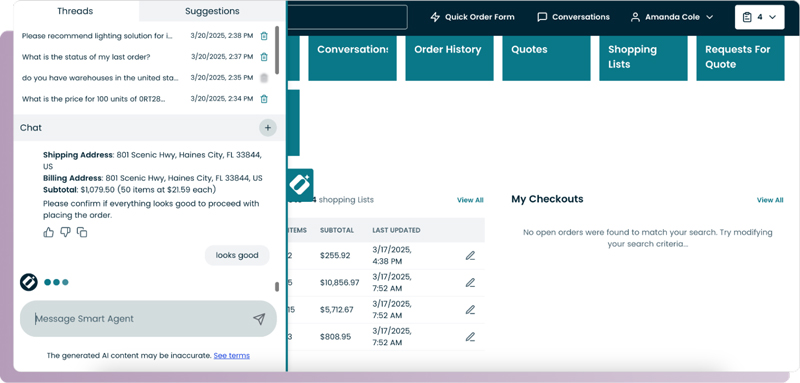
Task: Click the Chat section header label
Action: 31,127
